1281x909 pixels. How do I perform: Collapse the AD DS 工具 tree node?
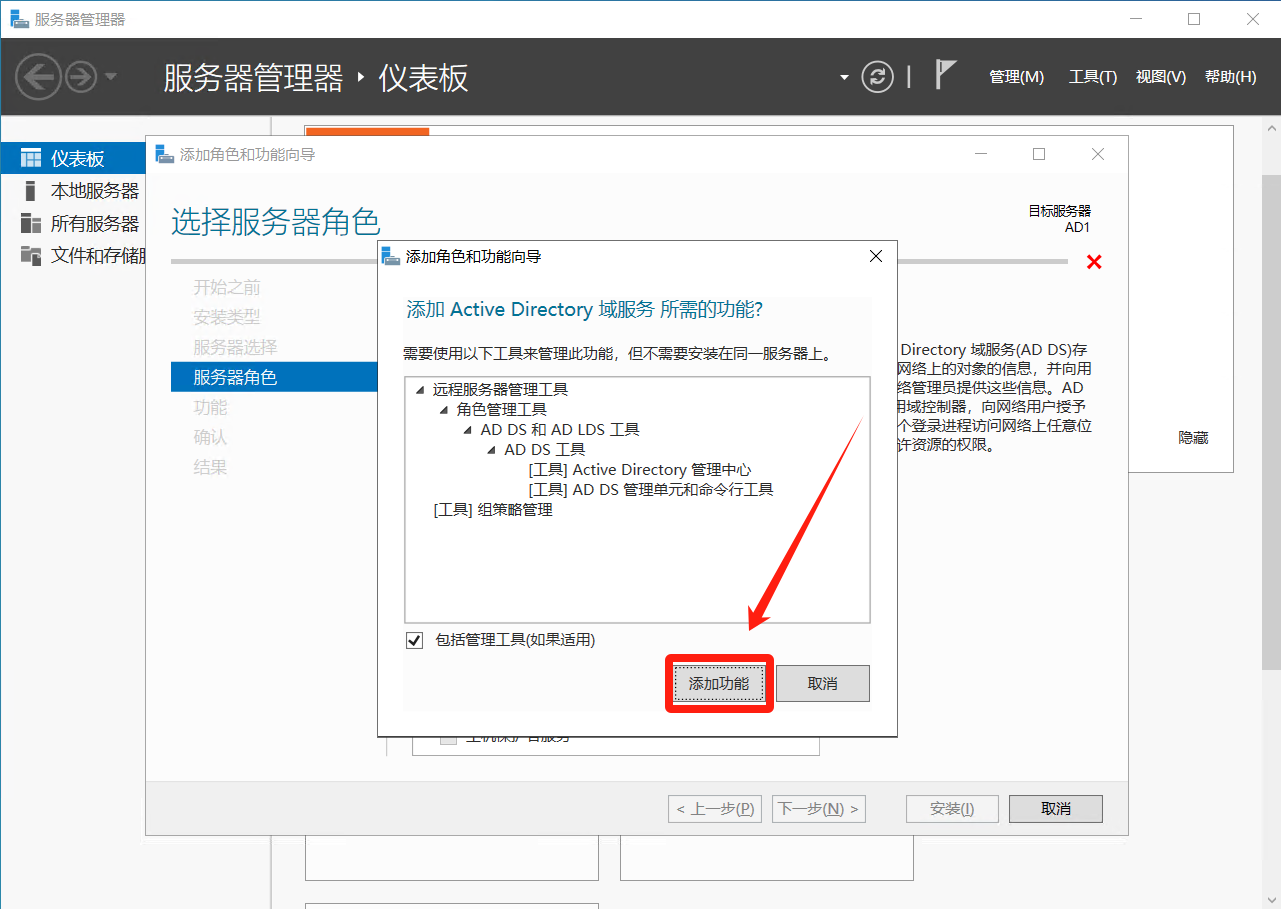click(x=492, y=450)
